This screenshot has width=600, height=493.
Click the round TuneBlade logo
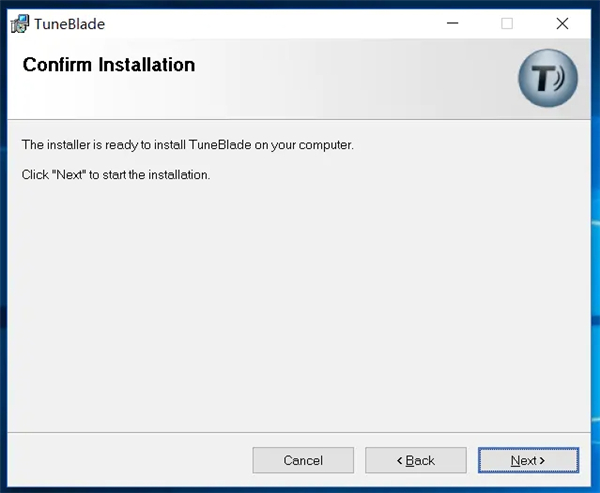pyautogui.click(x=547, y=78)
